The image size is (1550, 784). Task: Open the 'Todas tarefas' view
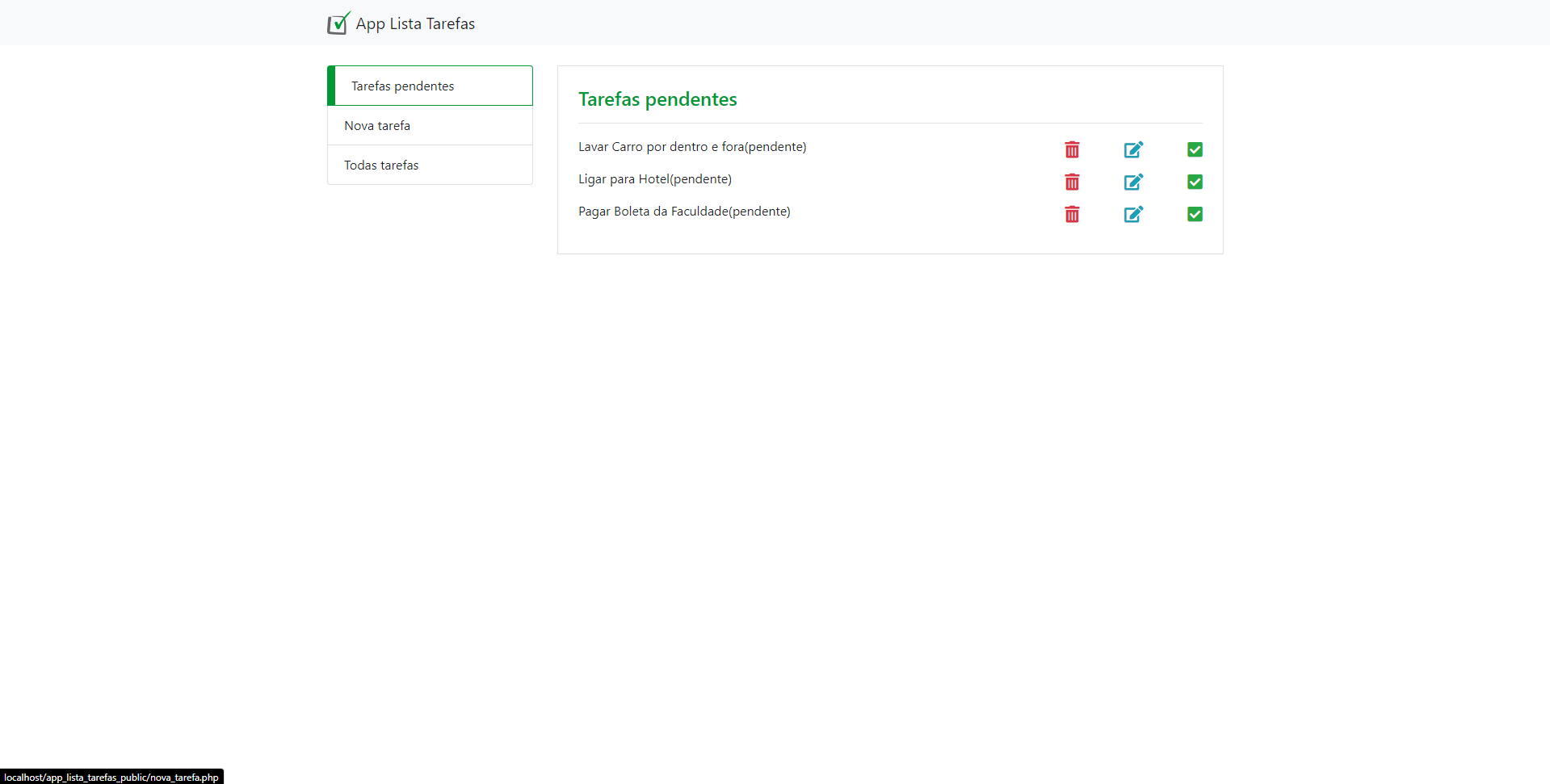tap(381, 165)
